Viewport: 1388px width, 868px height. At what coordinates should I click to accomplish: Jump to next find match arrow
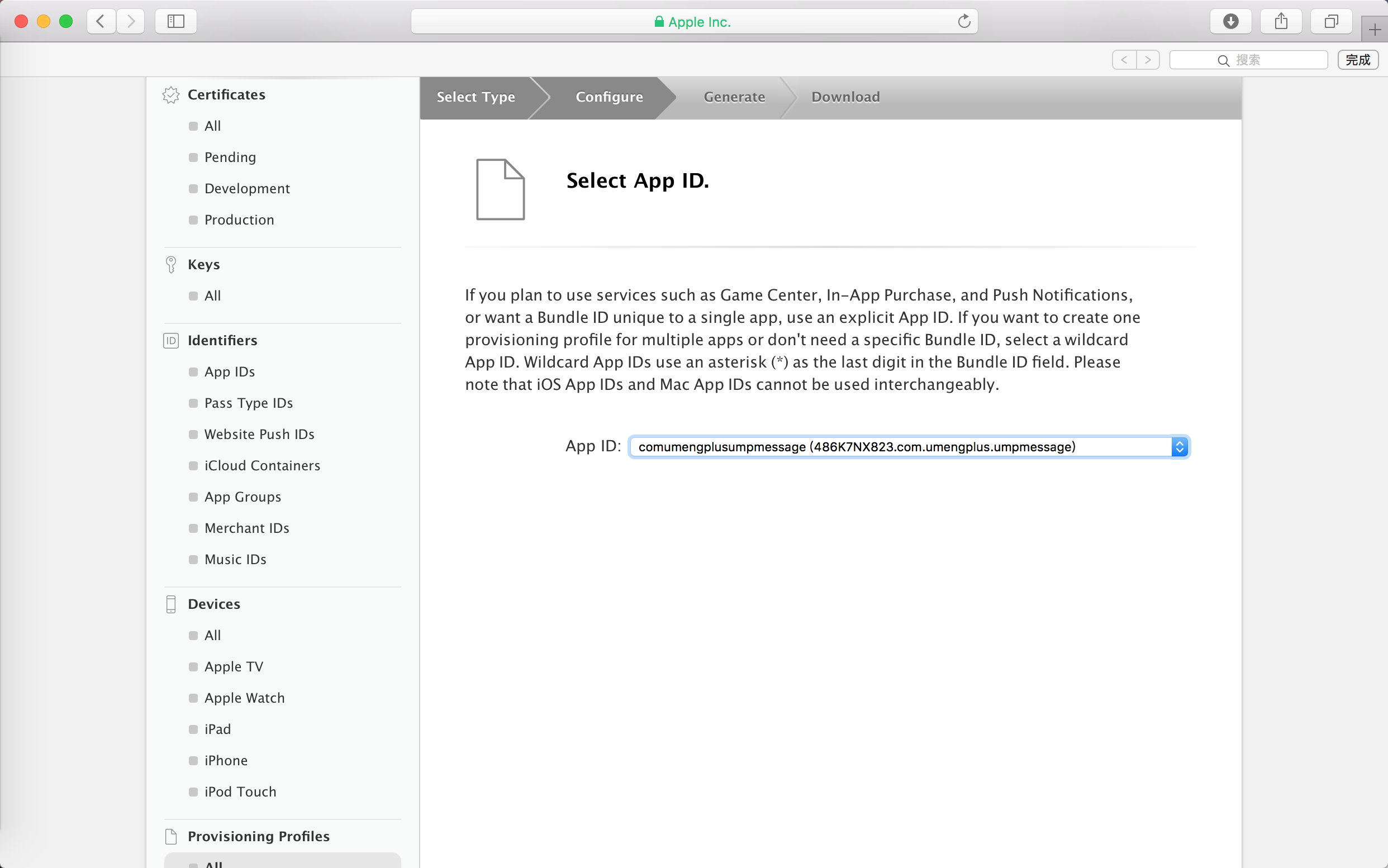point(1148,60)
